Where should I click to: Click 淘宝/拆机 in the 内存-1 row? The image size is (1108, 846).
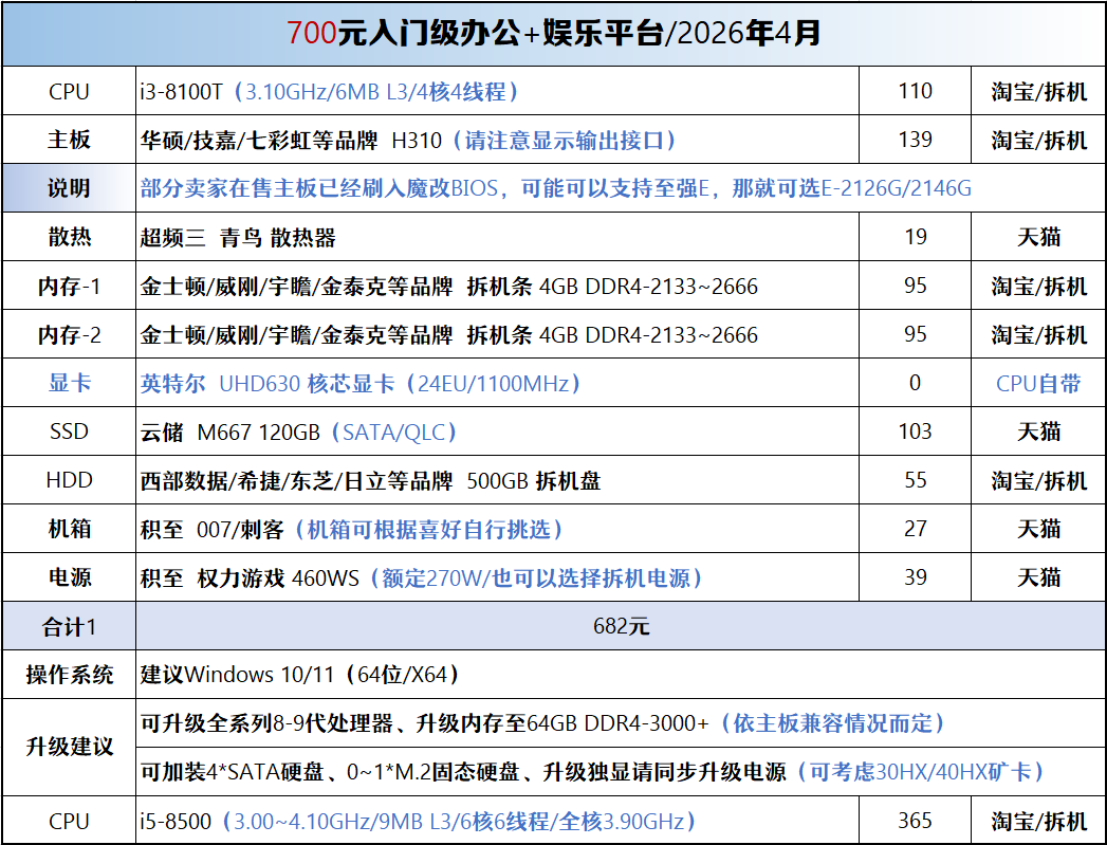point(1038,286)
